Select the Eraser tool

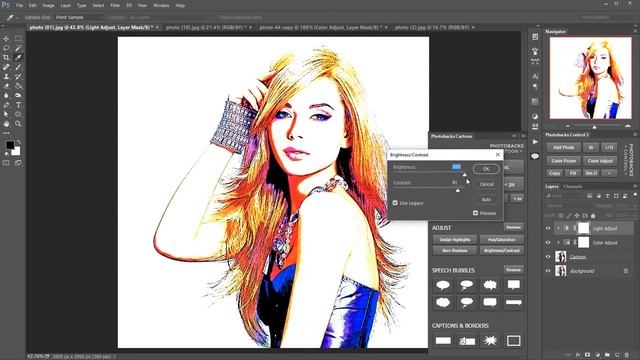tap(6, 86)
